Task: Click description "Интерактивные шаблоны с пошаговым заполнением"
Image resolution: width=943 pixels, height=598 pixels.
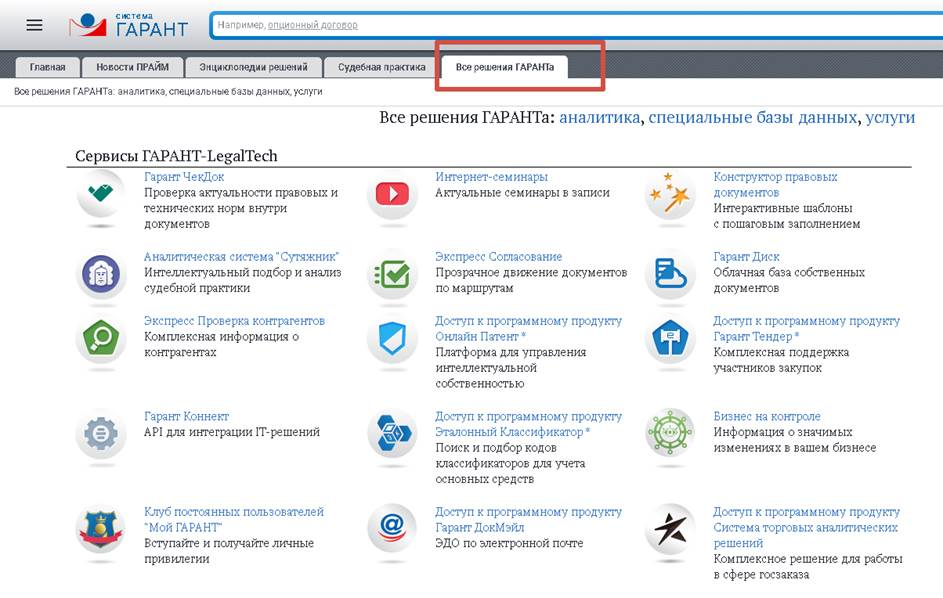Action: pos(787,216)
